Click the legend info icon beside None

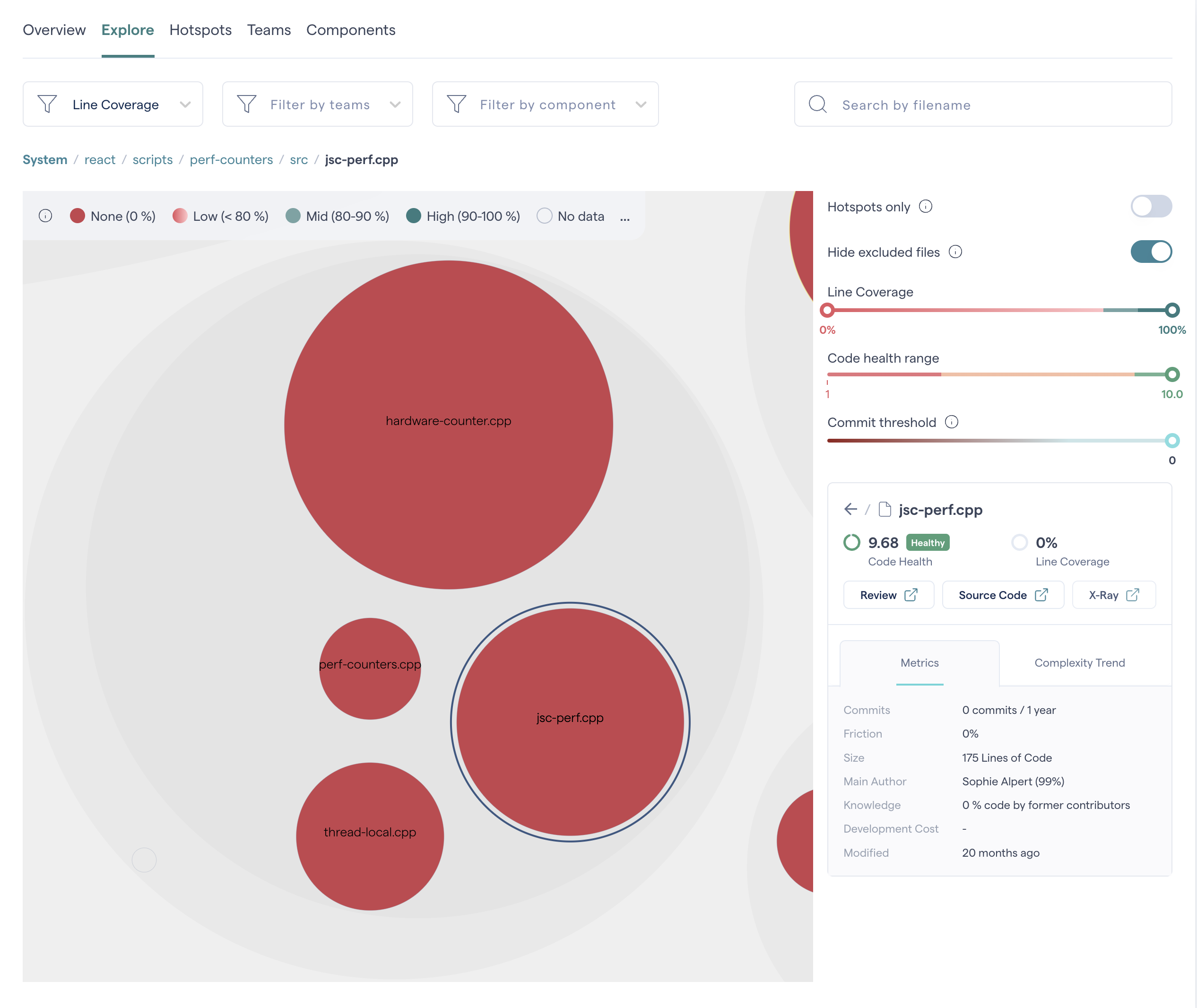(x=45, y=216)
